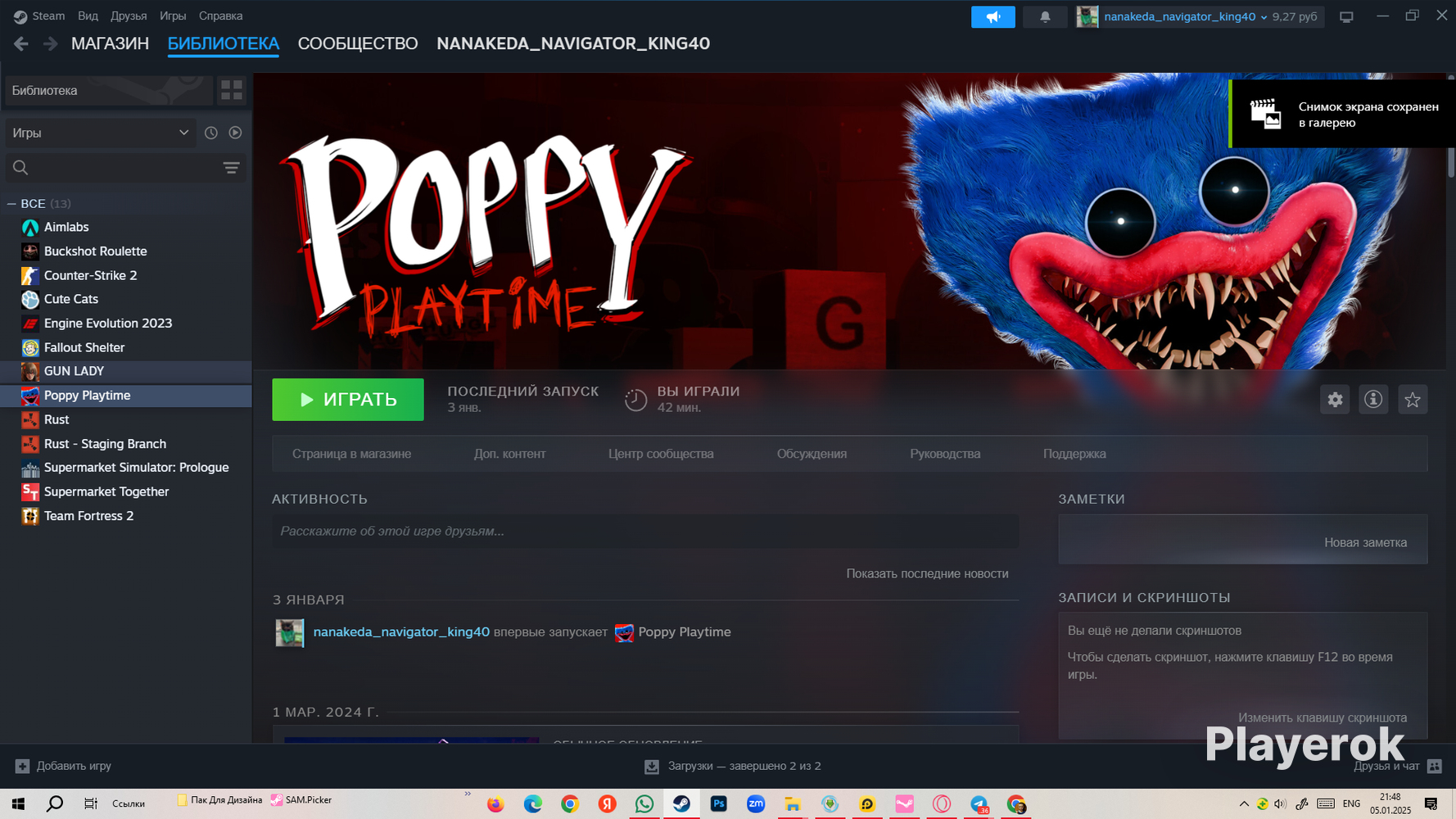Show hidden system tray icons chevron
Image resolution: width=1456 pixels, height=819 pixels.
tap(1244, 804)
